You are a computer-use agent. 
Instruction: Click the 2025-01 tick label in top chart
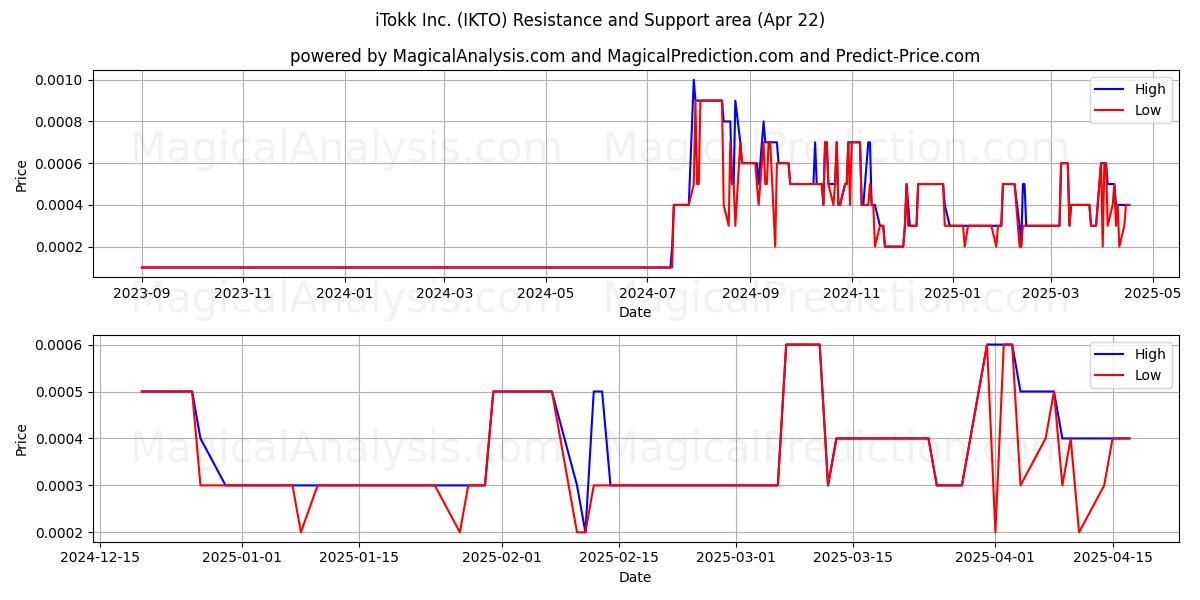click(953, 293)
